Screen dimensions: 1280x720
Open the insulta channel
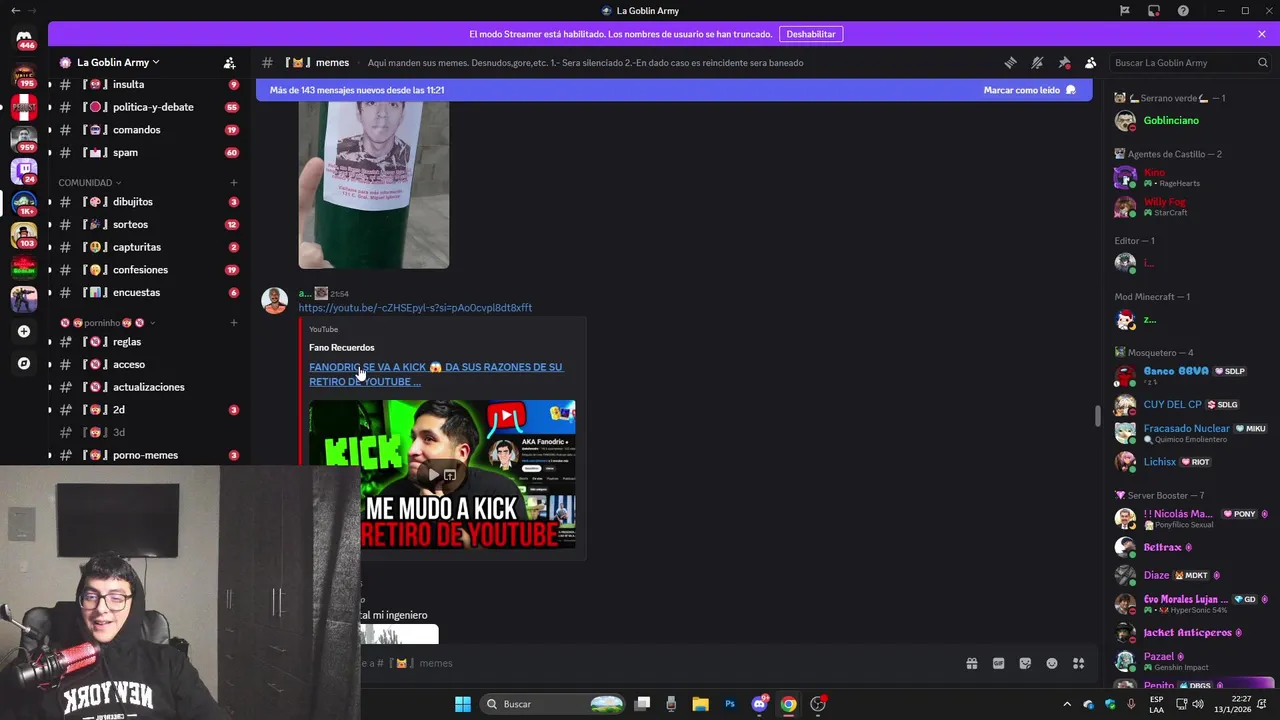click(x=148, y=85)
